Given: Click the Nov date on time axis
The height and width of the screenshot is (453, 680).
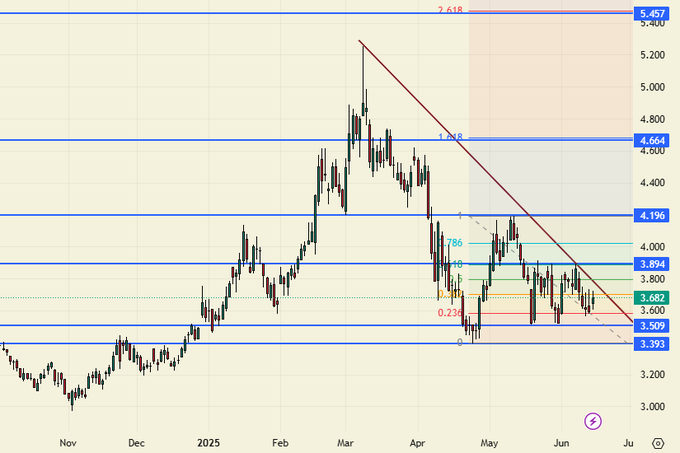Looking at the screenshot, I should point(67,442).
